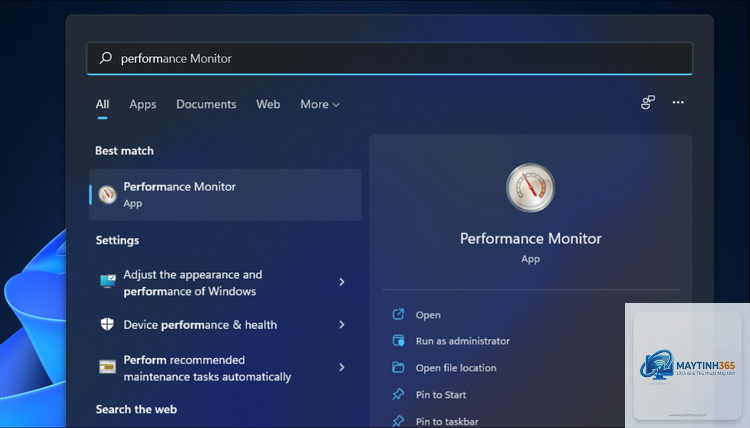Viewport: 750px width, 428px height.
Task: Click the search magnifier icon
Action: coord(106,58)
